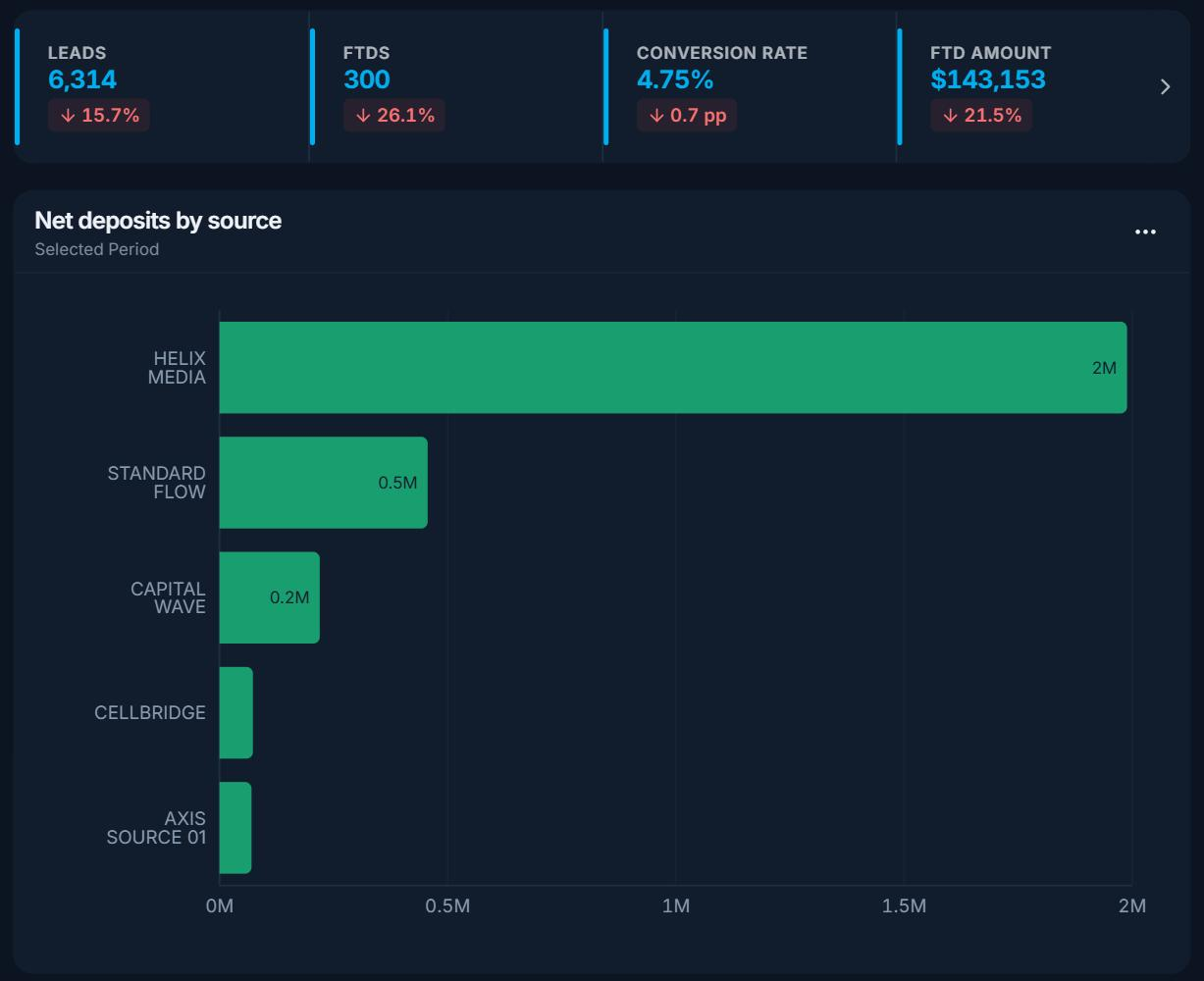
Task: Click the Net deposits by source title
Action: coord(158,221)
